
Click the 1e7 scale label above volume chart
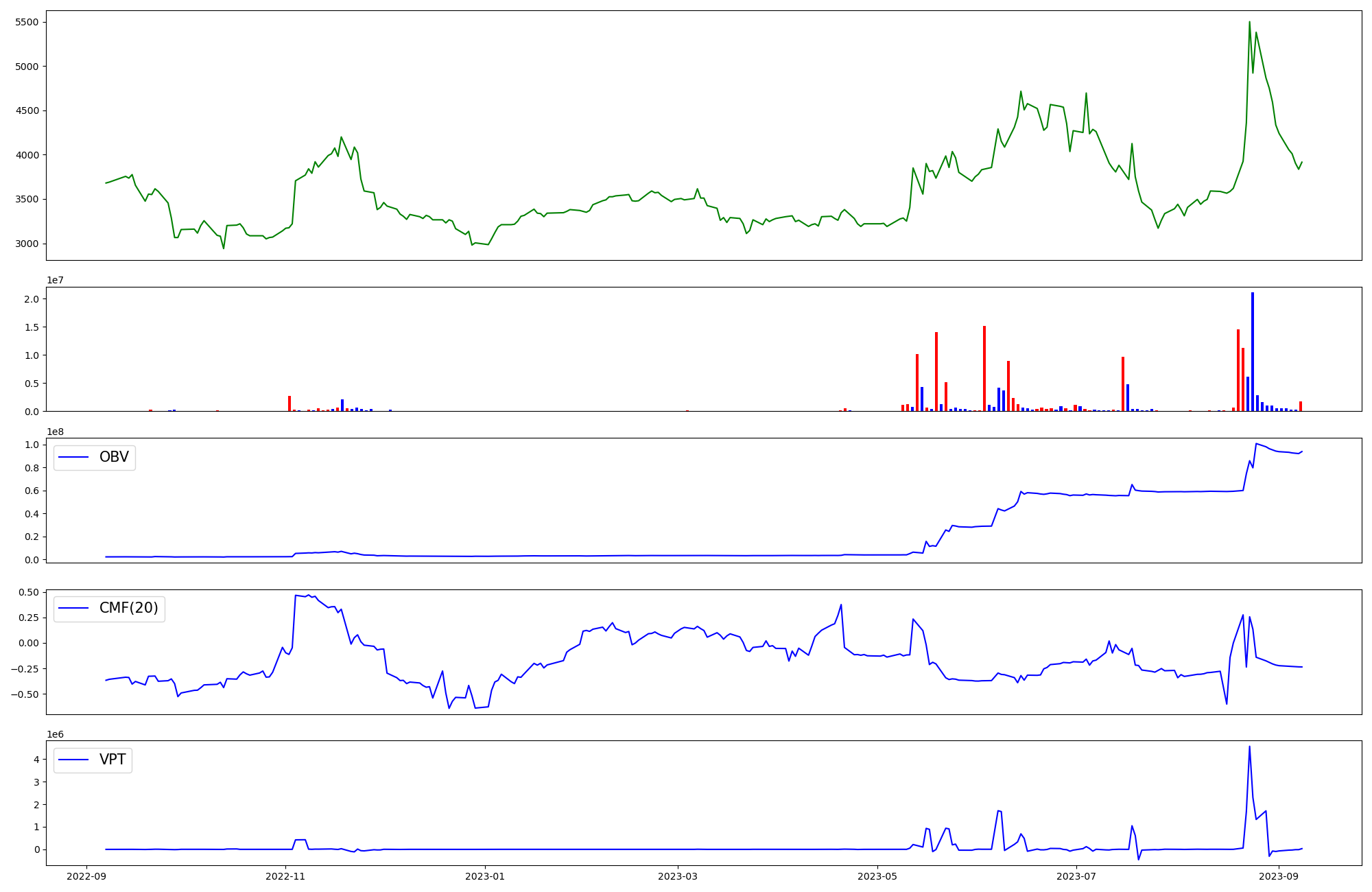pyautogui.click(x=56, y=281)
